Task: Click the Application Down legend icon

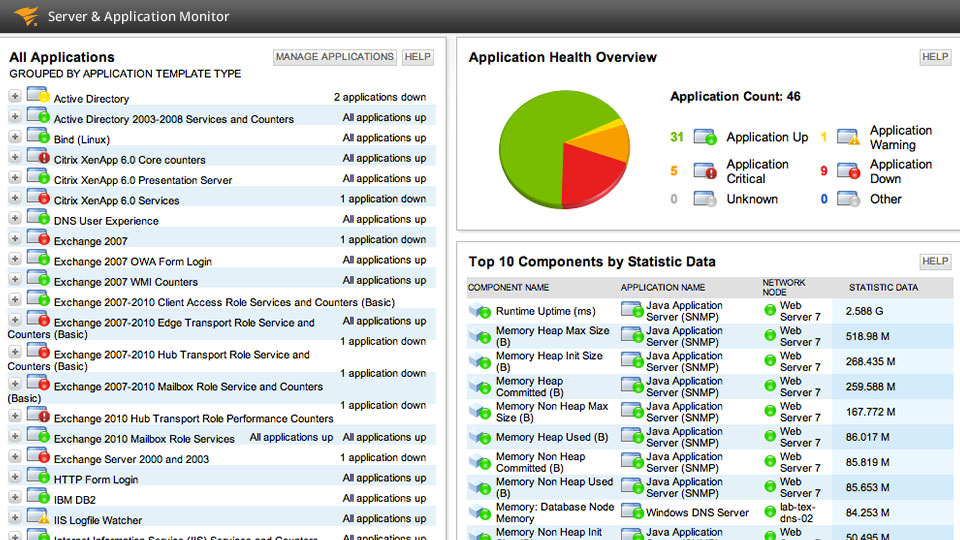Action: 848,170
